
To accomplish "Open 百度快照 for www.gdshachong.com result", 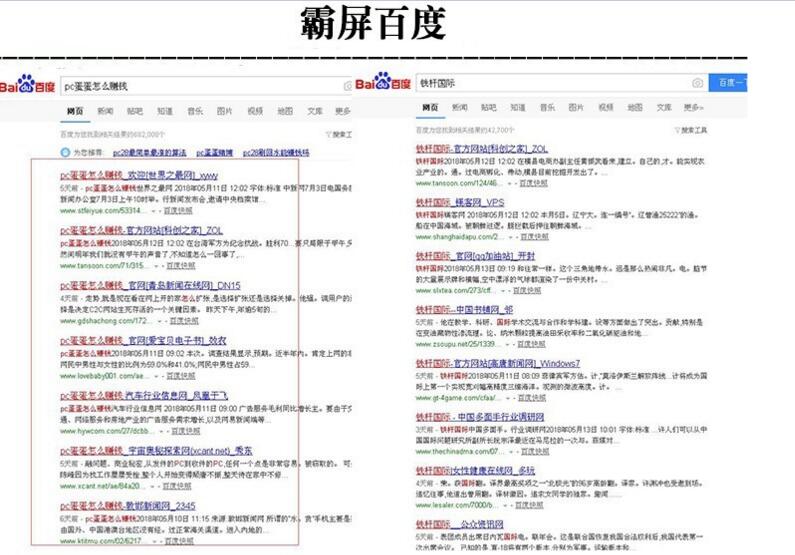I will (184, 321).
